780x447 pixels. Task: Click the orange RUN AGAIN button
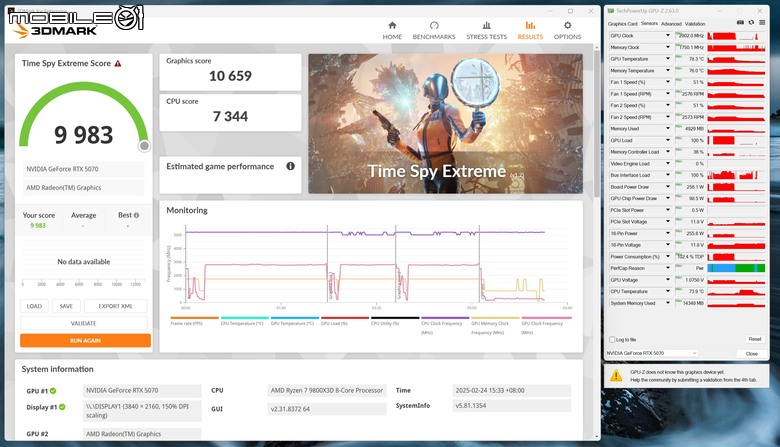coord(85,341)
